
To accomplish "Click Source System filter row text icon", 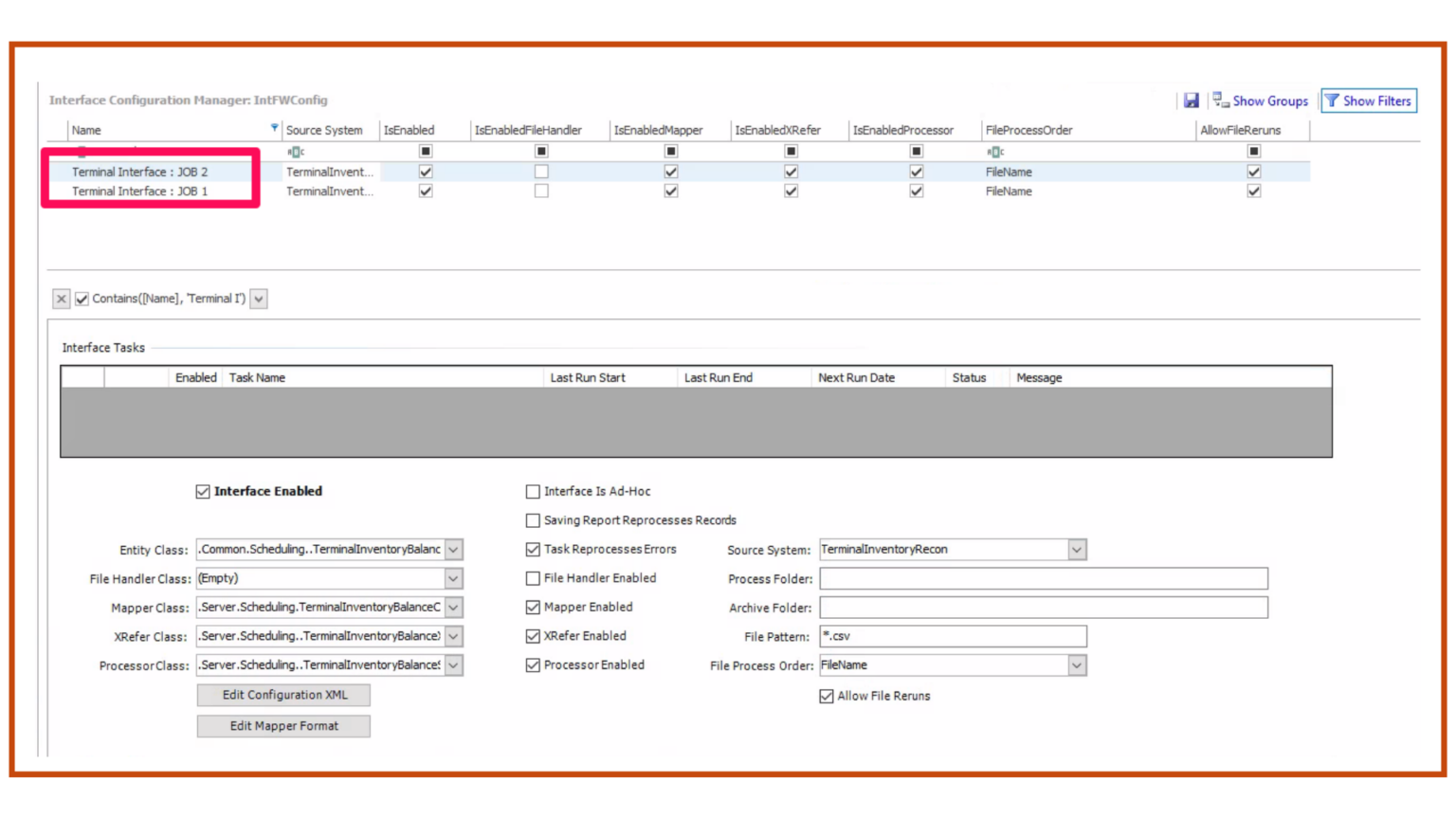I will [296, 152].
